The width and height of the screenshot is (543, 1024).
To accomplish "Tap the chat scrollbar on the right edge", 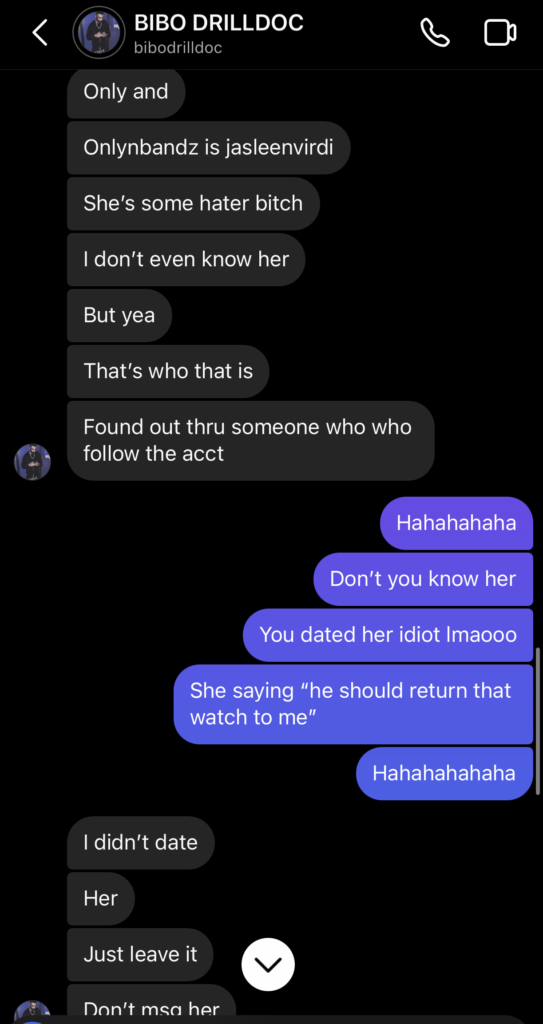I will pyautogui.click(x=538, y=721).
